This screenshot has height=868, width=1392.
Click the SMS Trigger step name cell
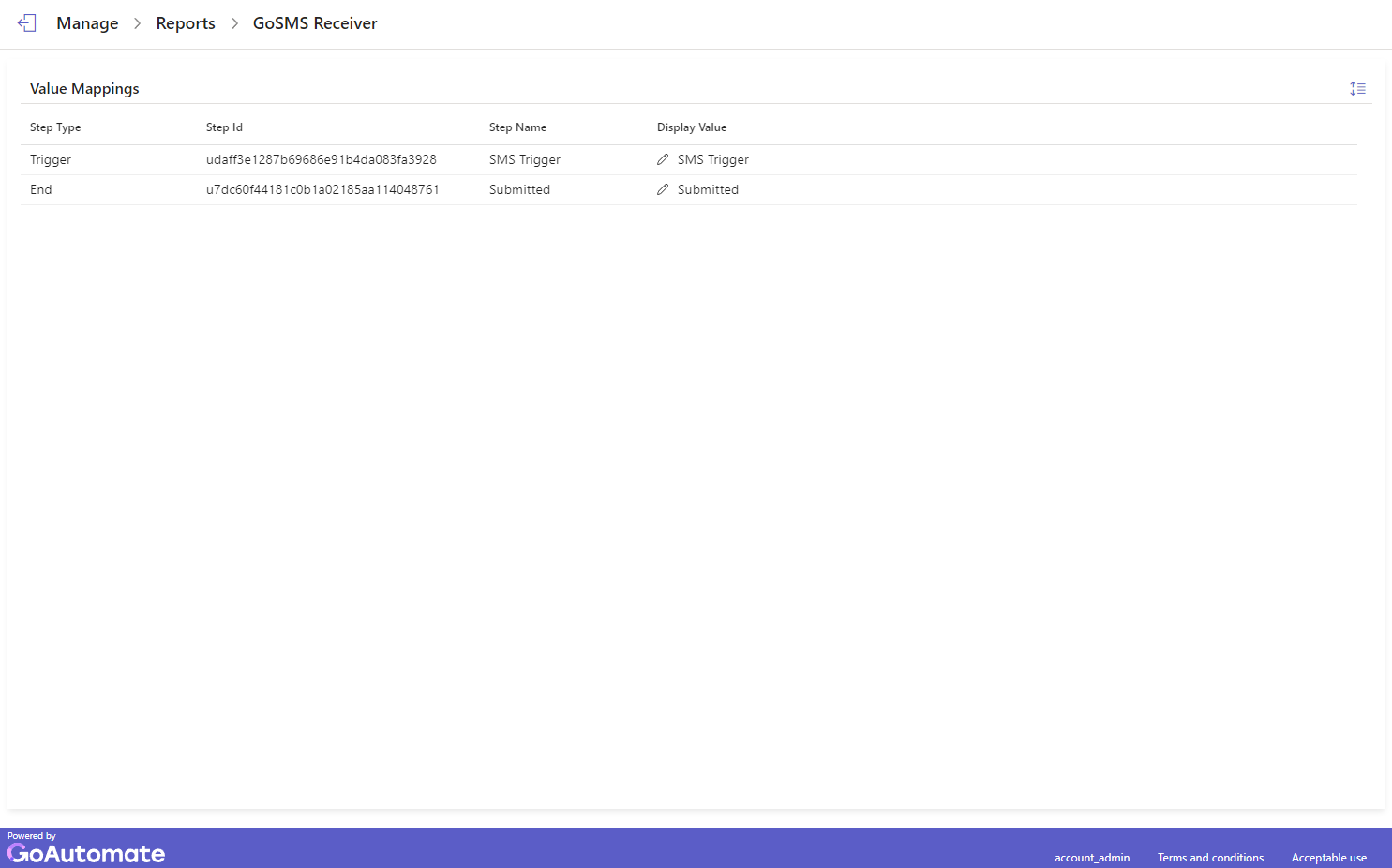click(525, 160)
